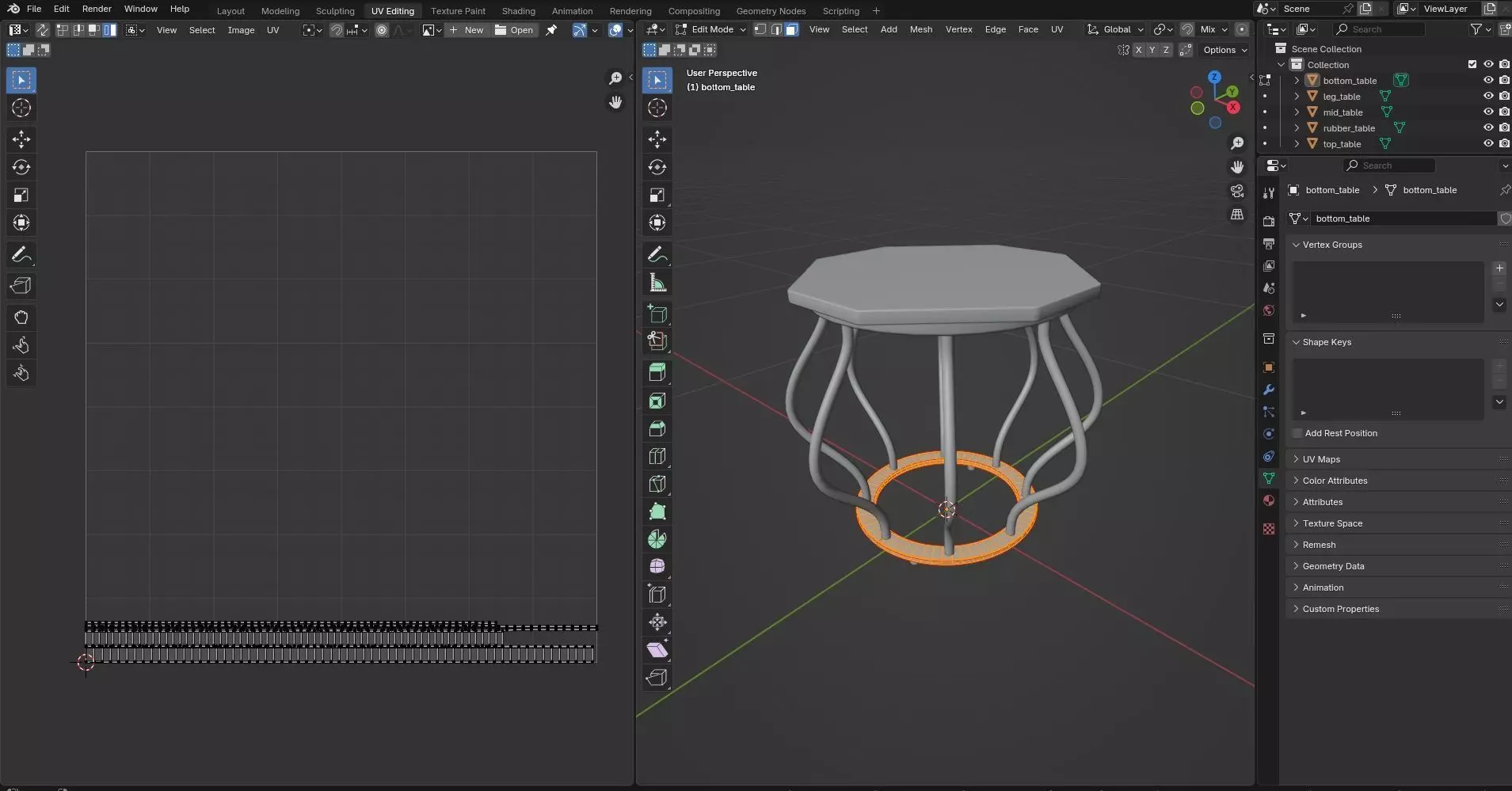Select the Rip Region tool in 3D viewport

tap(657, 678)
